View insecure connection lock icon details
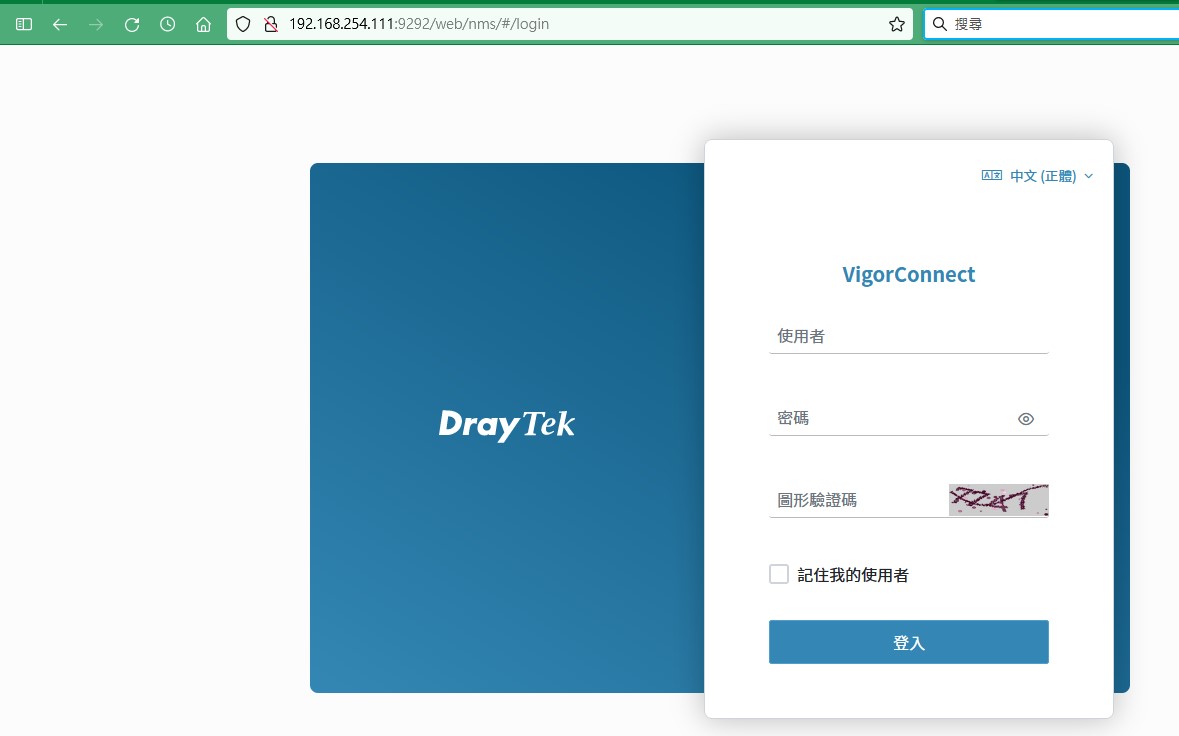Image resolution: width=1179 pixels, height=736 pixels. pos(269,24)
